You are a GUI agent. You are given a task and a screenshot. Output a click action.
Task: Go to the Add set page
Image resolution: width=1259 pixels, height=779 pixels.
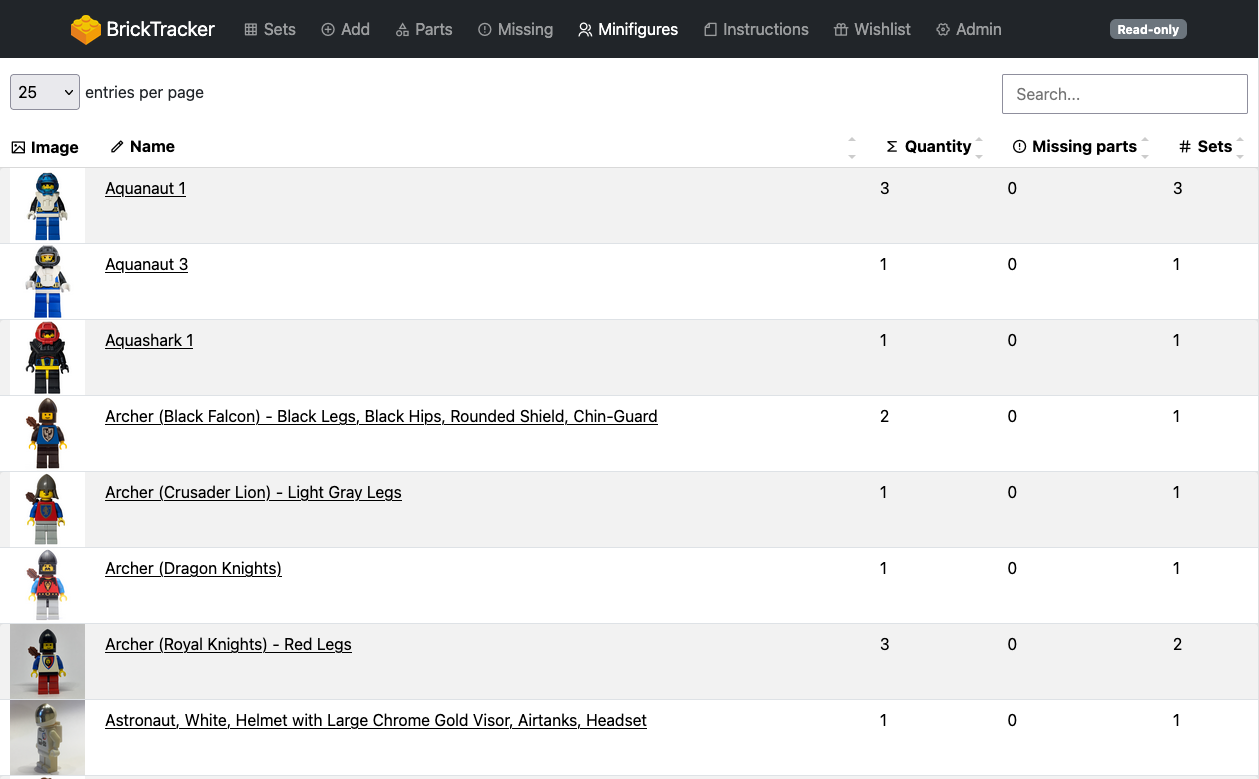click(x=345, y=29)
